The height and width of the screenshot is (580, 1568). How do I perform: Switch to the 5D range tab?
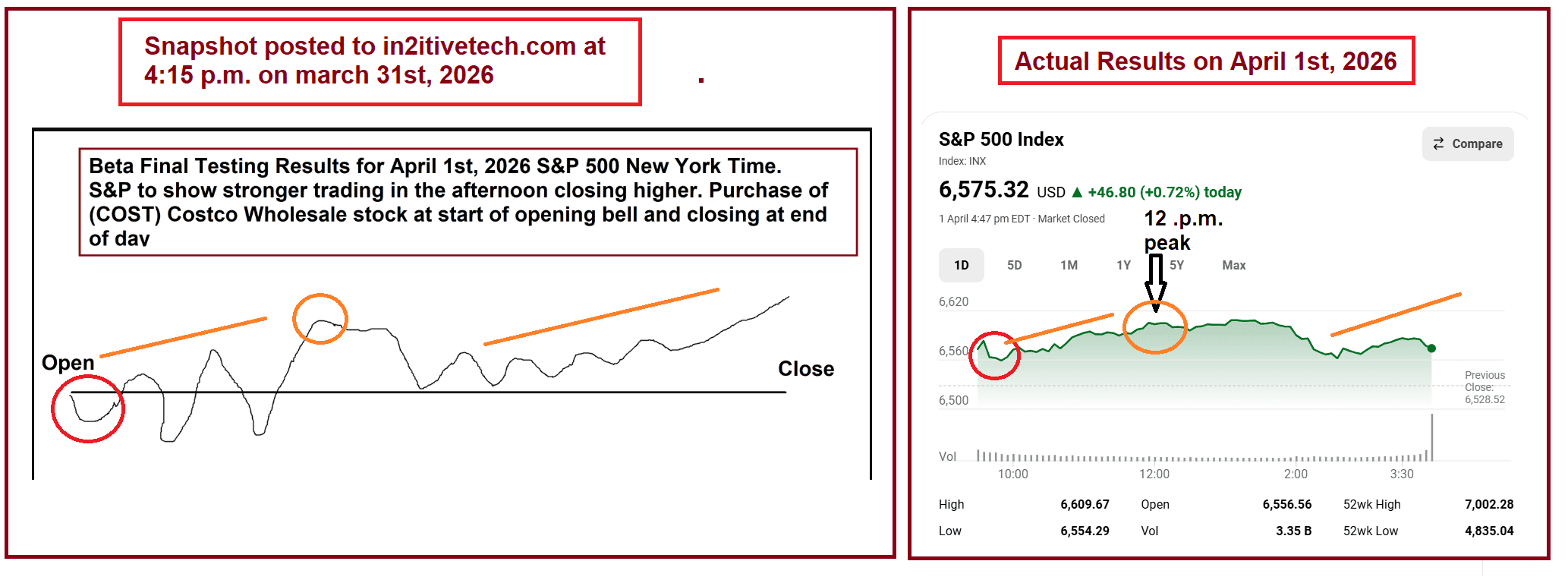click(x=1014, y=265)
